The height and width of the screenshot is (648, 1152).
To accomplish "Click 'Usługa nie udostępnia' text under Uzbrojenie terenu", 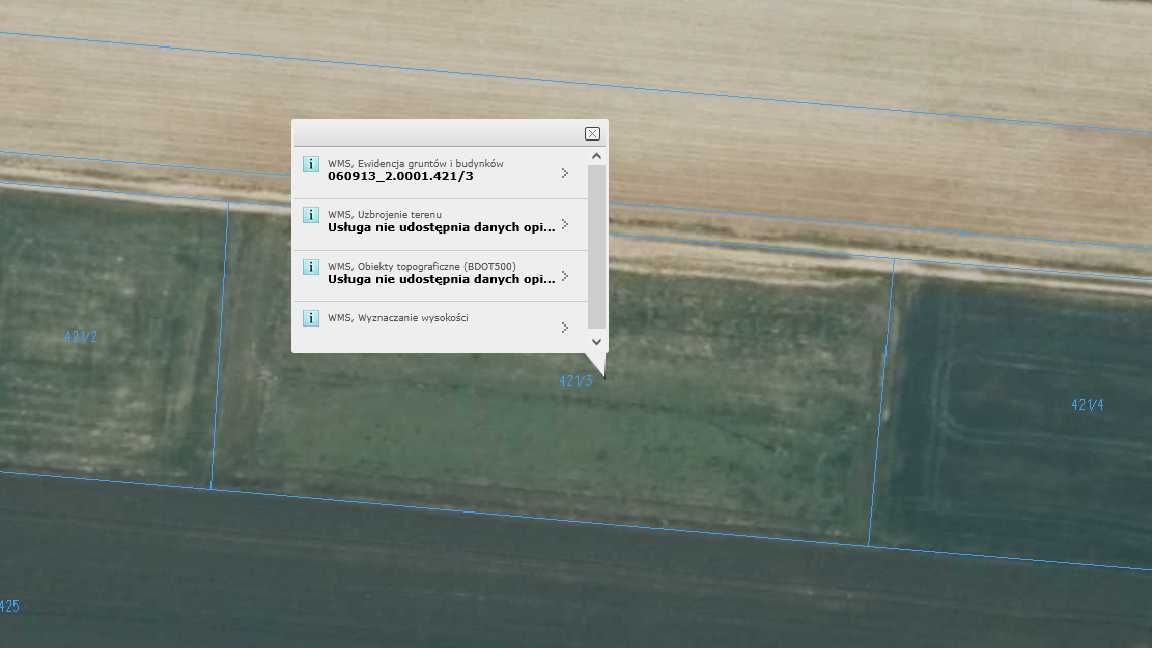I will tap(442, 227).
